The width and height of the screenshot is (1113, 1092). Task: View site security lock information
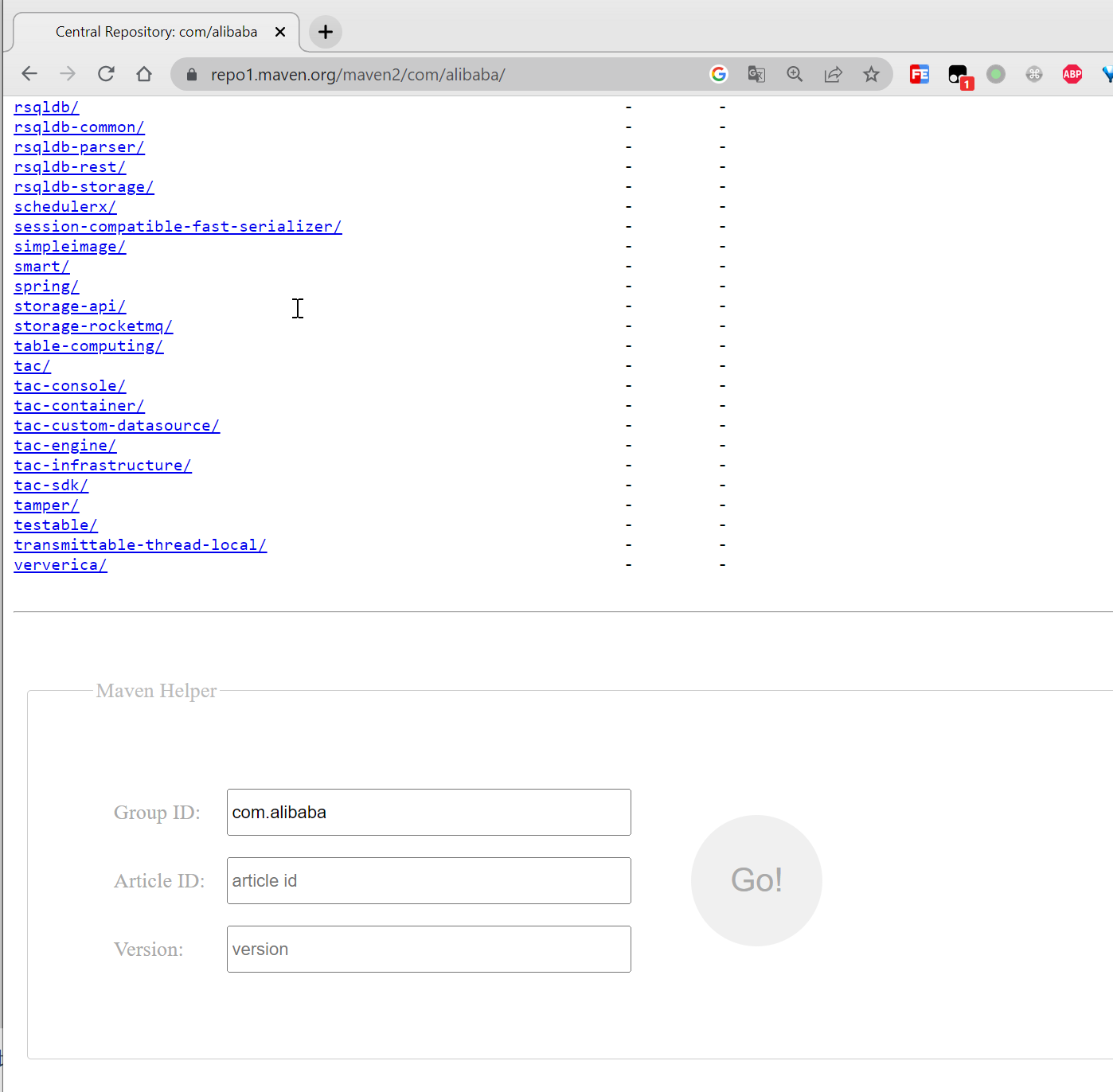tap(191, 74)
